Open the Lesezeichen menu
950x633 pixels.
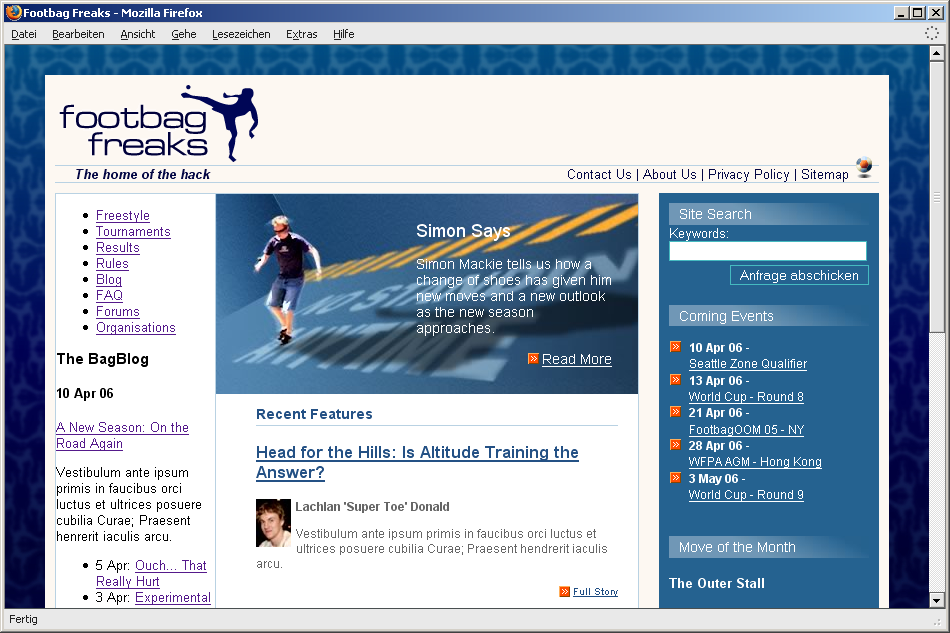click(x=241, y=34)
